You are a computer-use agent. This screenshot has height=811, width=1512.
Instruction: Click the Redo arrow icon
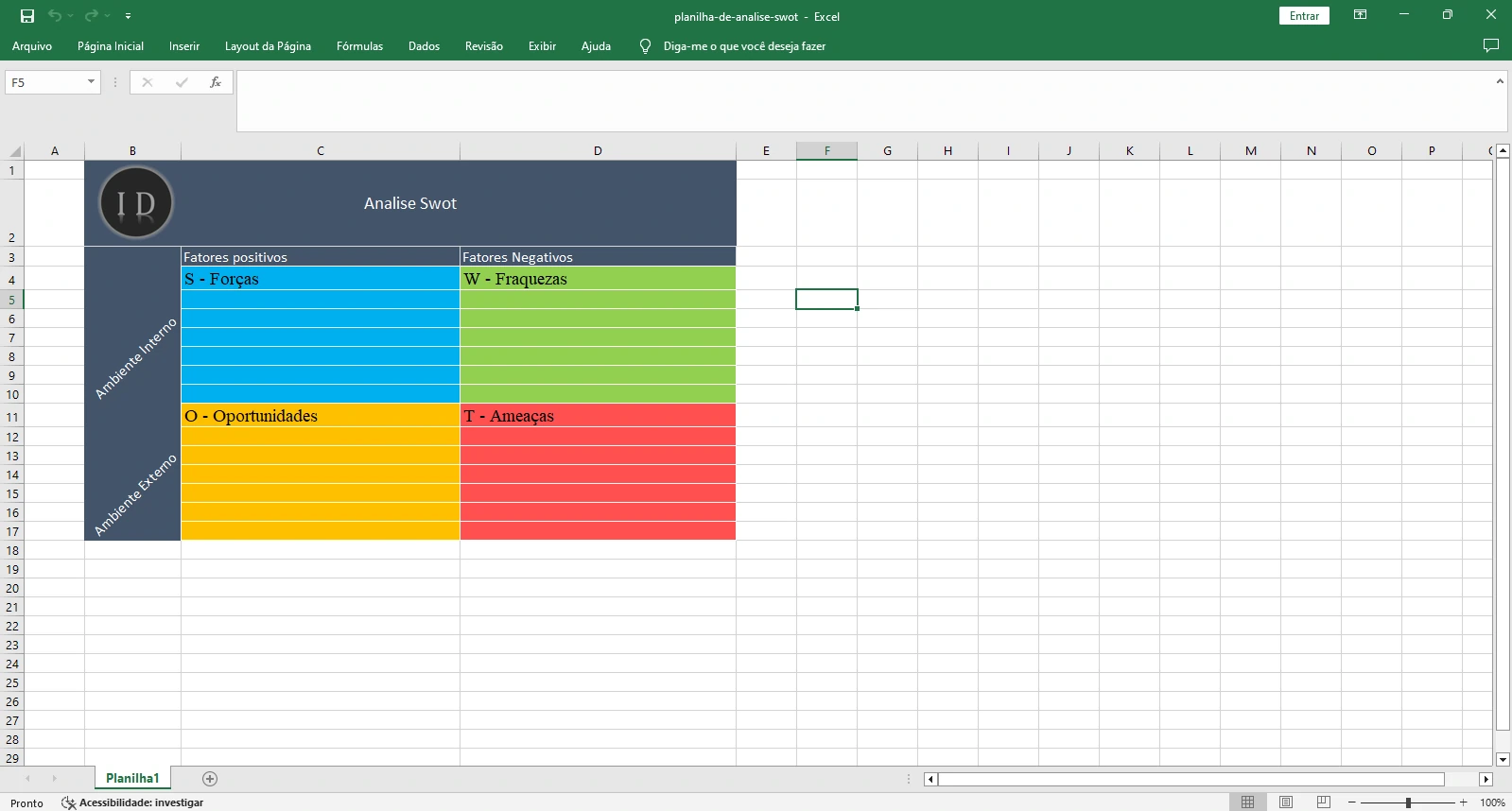(x=91, y=16)
